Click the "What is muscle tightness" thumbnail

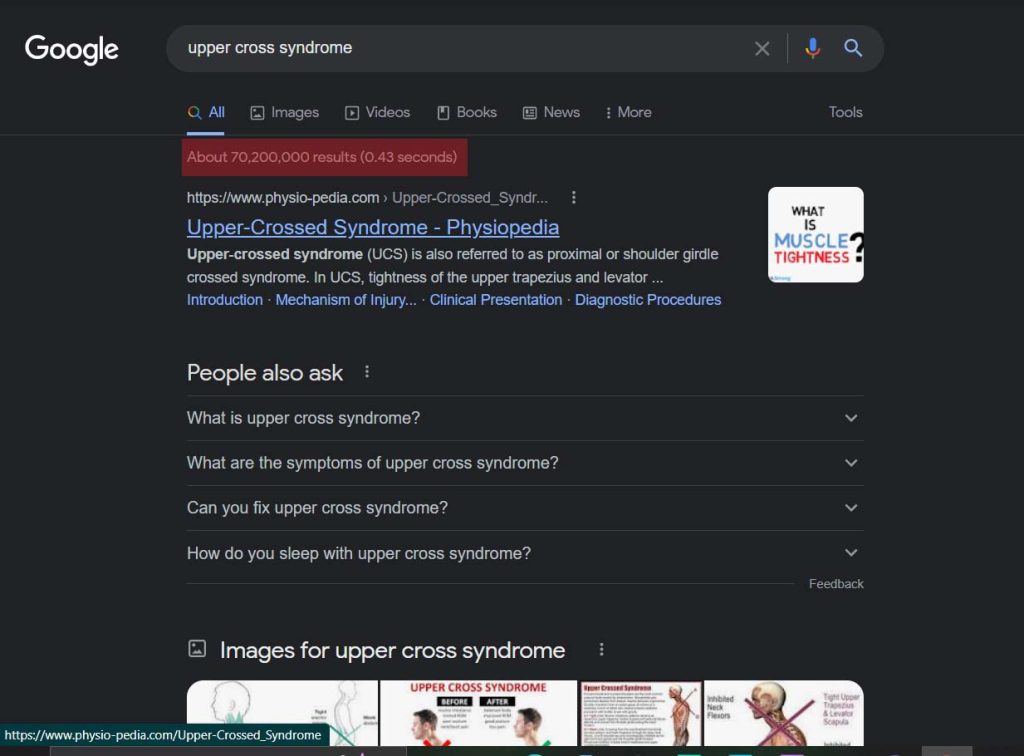[x=816, y=235]
